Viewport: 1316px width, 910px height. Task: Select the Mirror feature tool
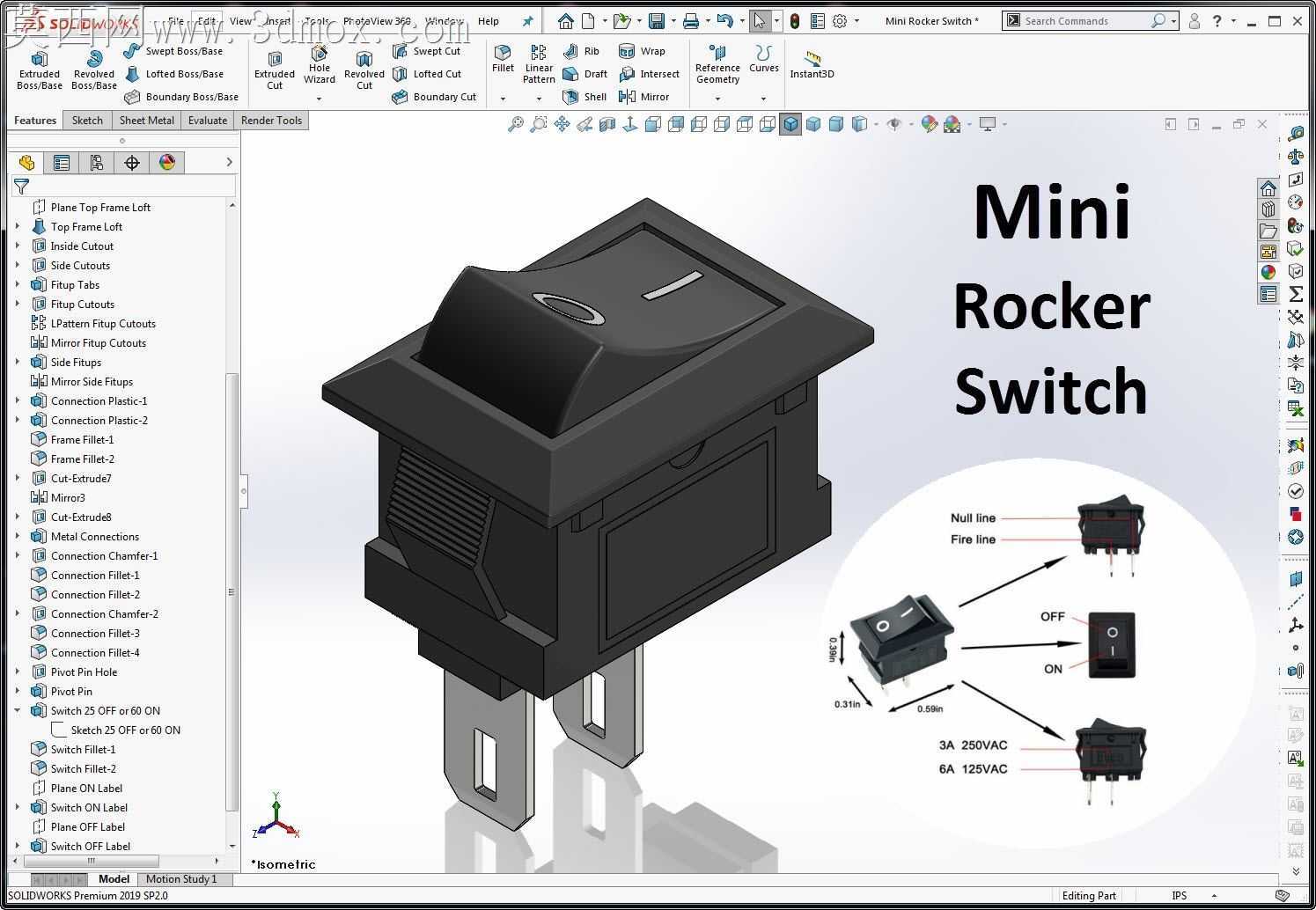644,97
